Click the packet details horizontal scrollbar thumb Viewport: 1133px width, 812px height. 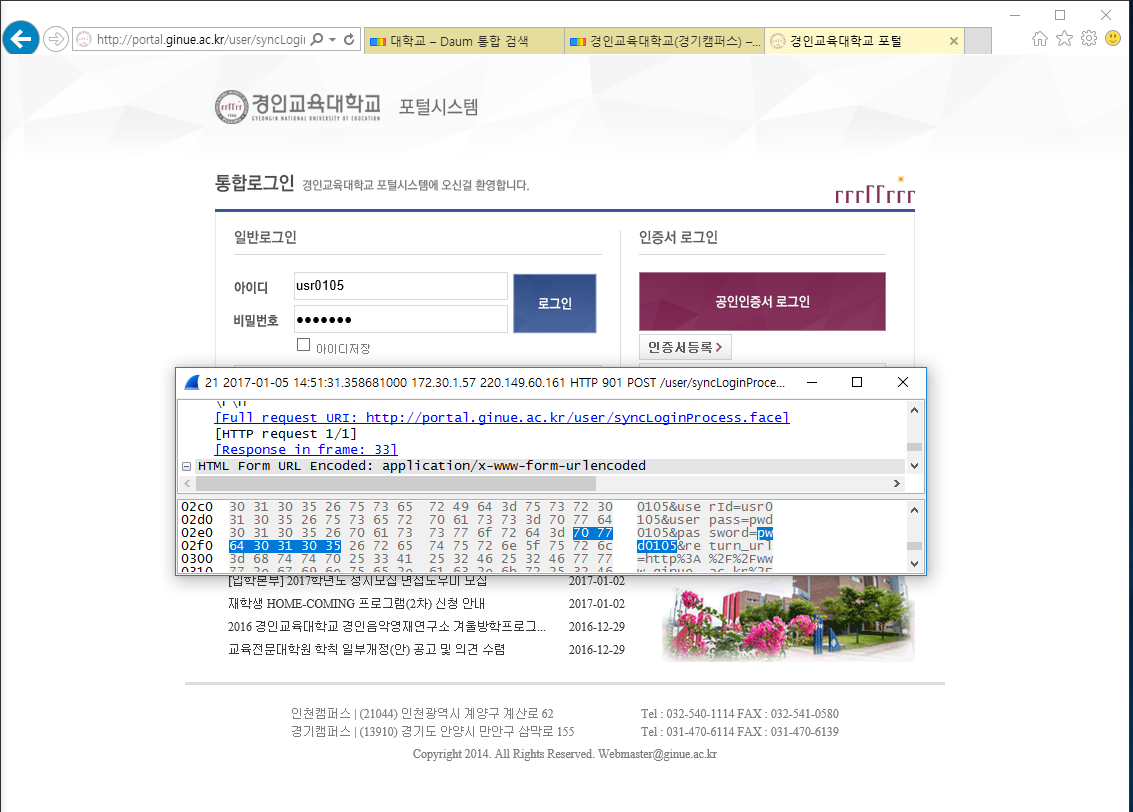click(x=396, y=483)
